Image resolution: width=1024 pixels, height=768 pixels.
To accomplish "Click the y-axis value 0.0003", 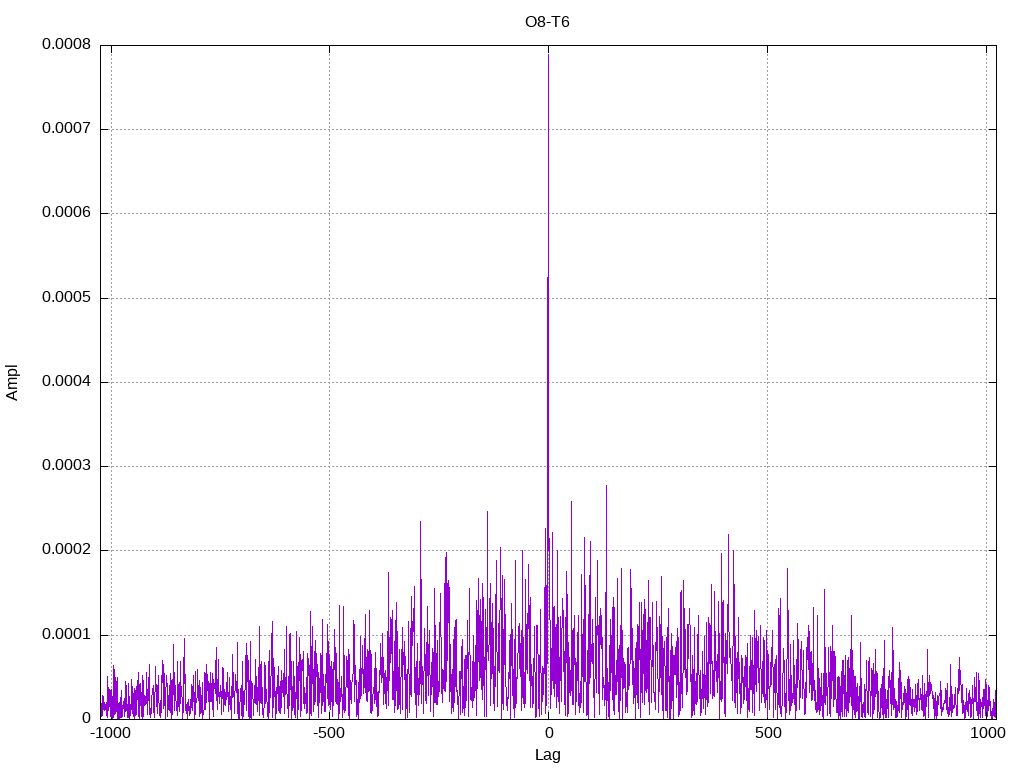I will pyautogui.click(x=67, y=466).
